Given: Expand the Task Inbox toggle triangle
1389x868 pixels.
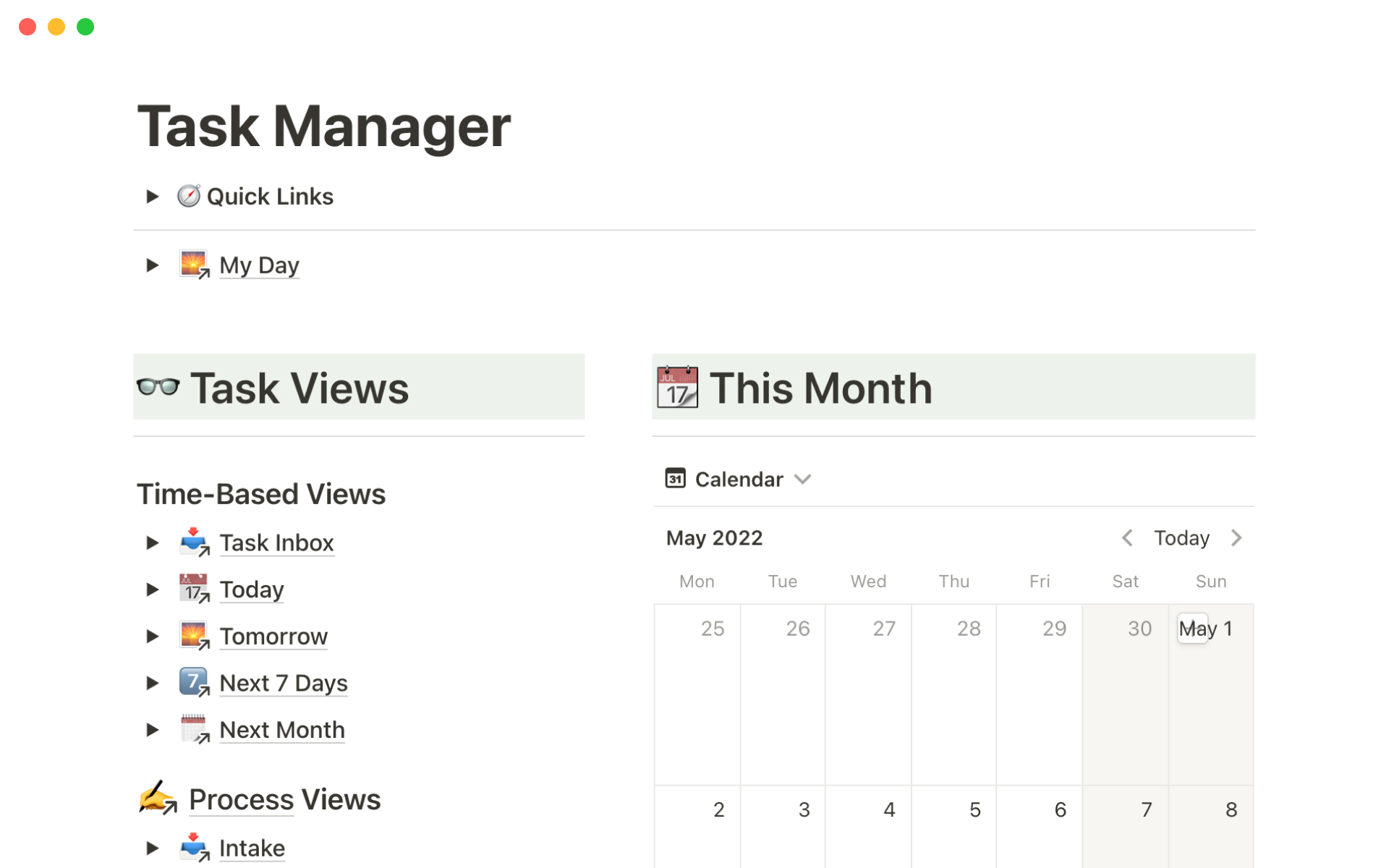Looking at the screenshot, I should tap(152, 542).
